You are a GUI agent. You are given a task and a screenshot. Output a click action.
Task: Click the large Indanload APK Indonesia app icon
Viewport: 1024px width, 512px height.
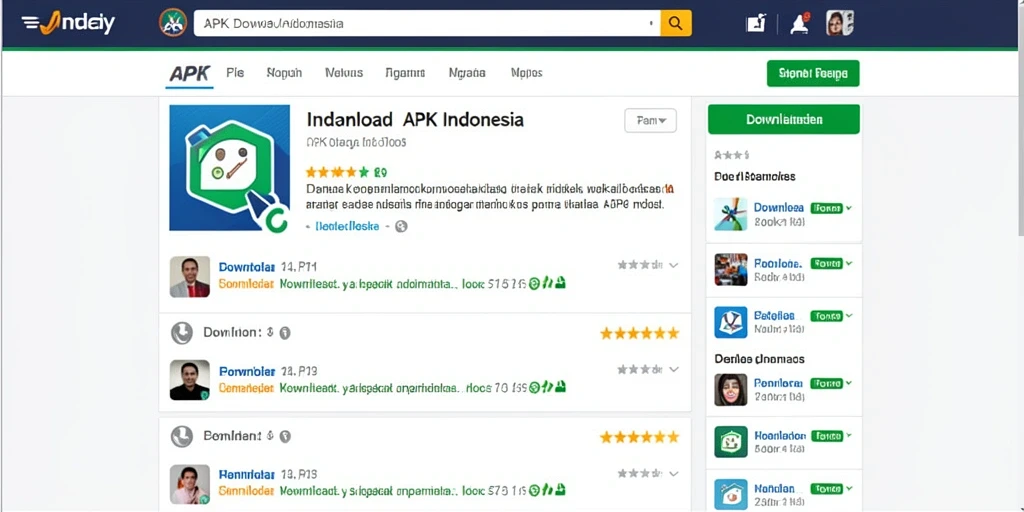click(229, 168)
